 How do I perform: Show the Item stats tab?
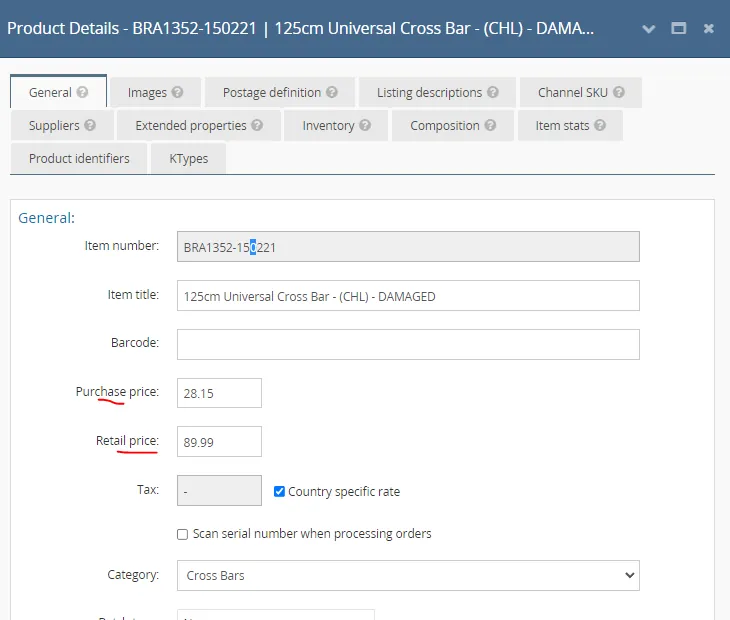pos(570,125)
